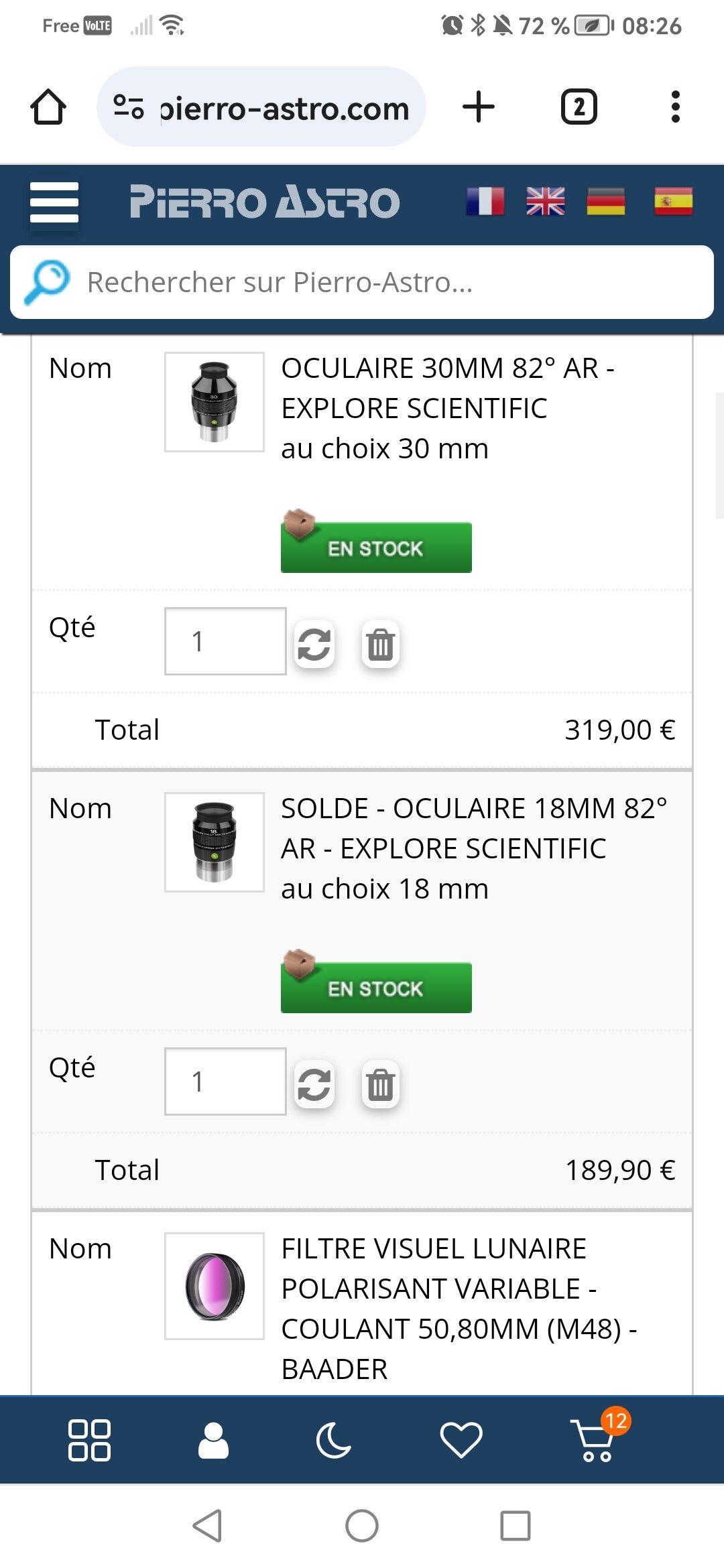Switch site language to French flag

(x=485, y=201)
